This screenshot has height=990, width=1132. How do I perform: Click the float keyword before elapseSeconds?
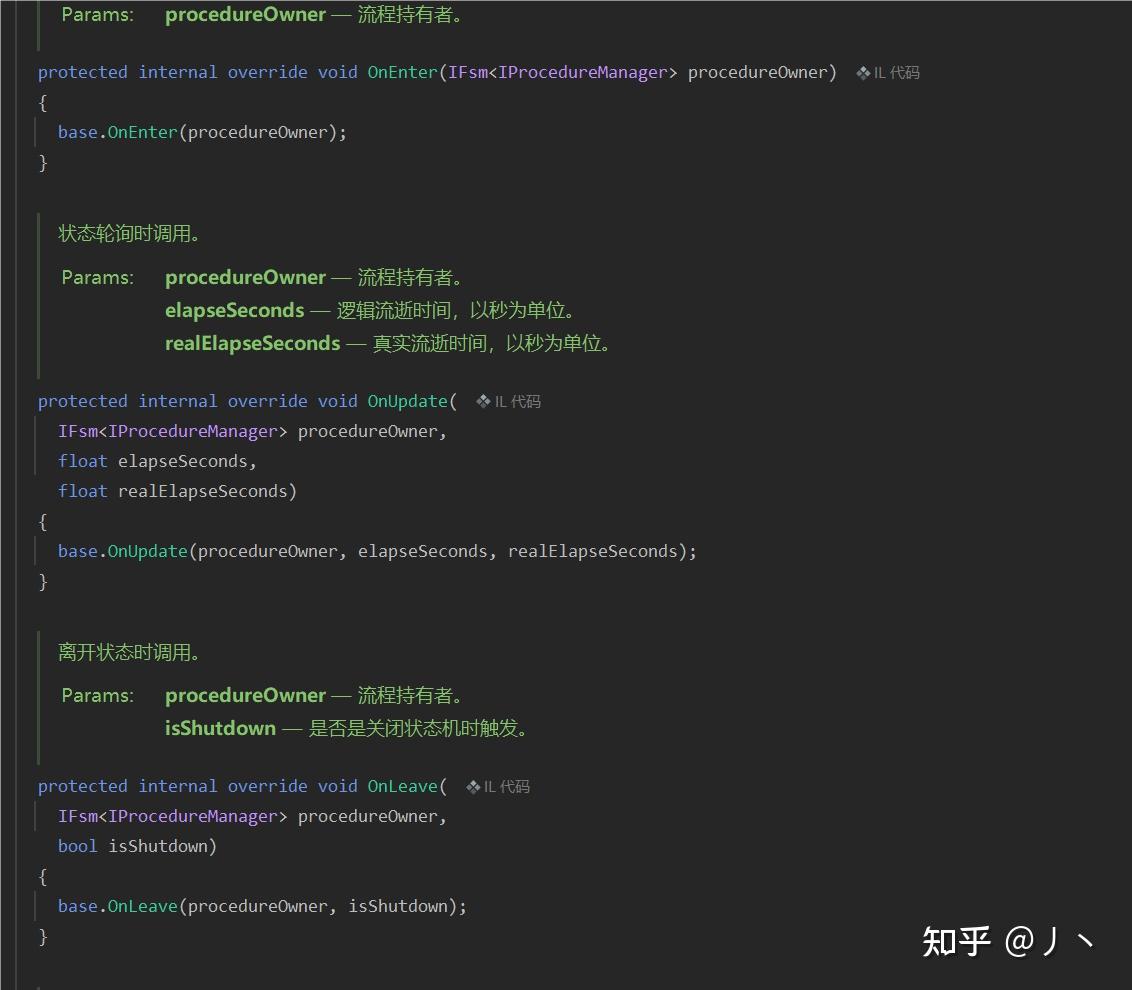pos(82,461)
